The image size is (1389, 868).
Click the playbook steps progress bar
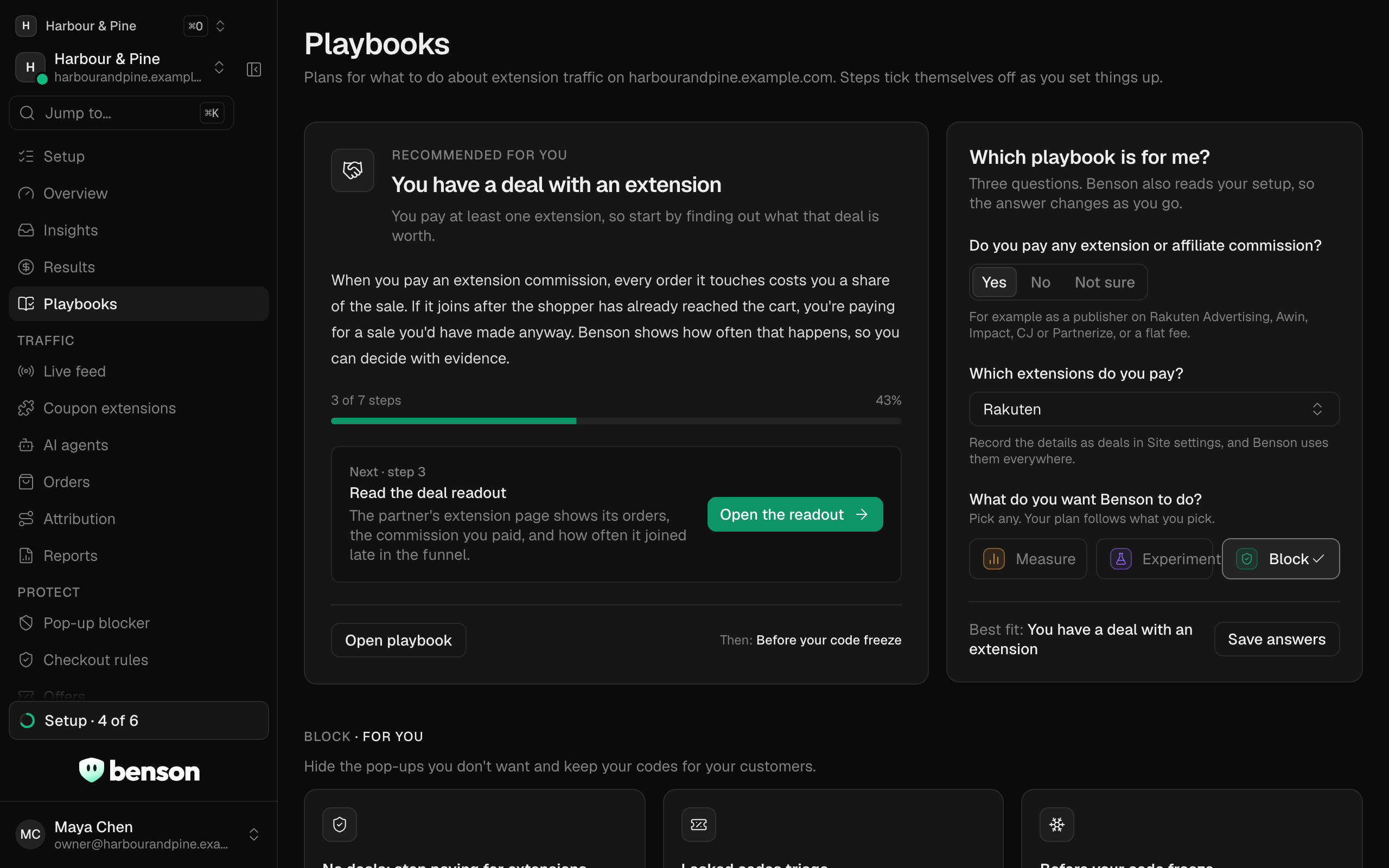pos(616,421)
